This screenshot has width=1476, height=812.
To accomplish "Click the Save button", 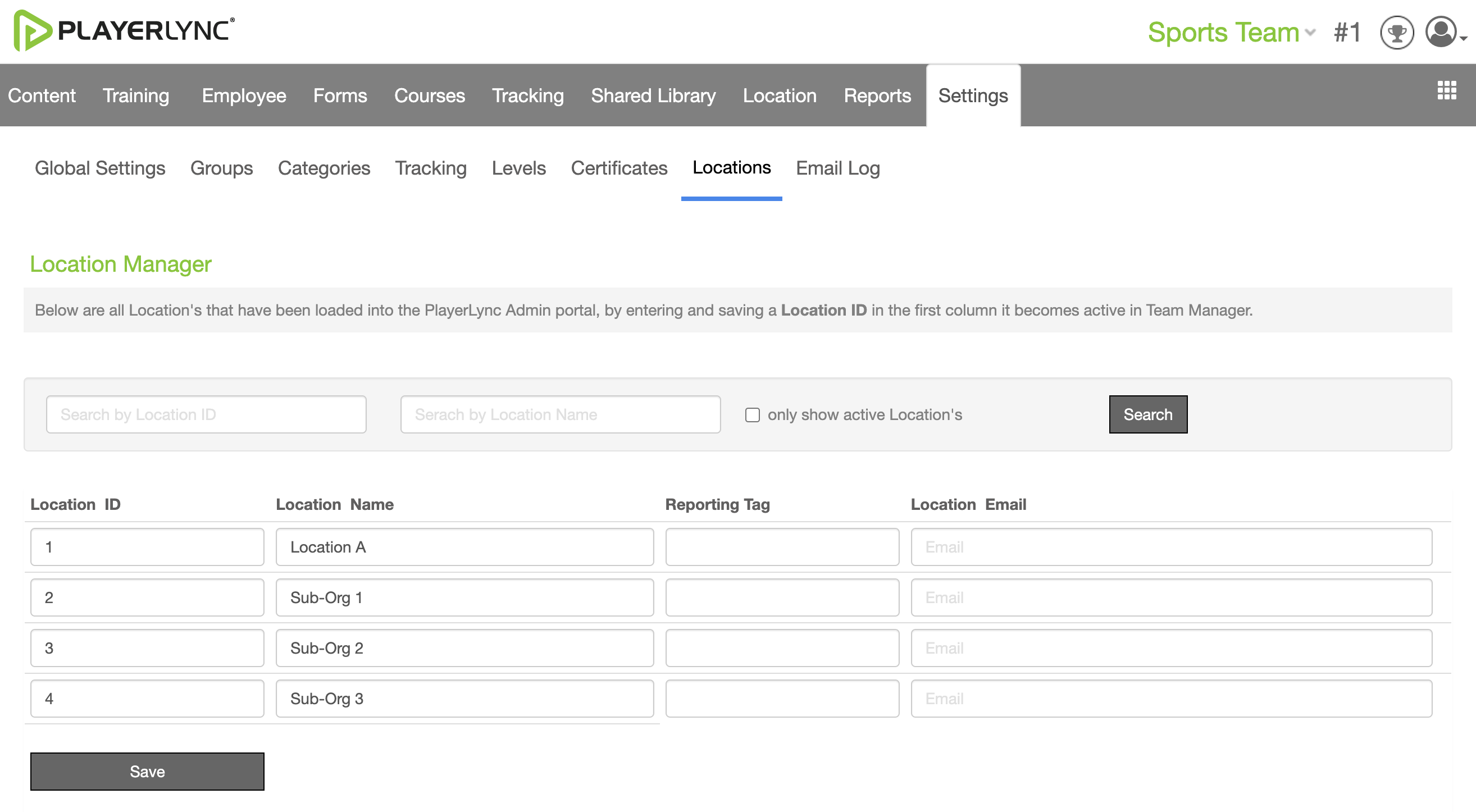I will (x=147, y=772).
